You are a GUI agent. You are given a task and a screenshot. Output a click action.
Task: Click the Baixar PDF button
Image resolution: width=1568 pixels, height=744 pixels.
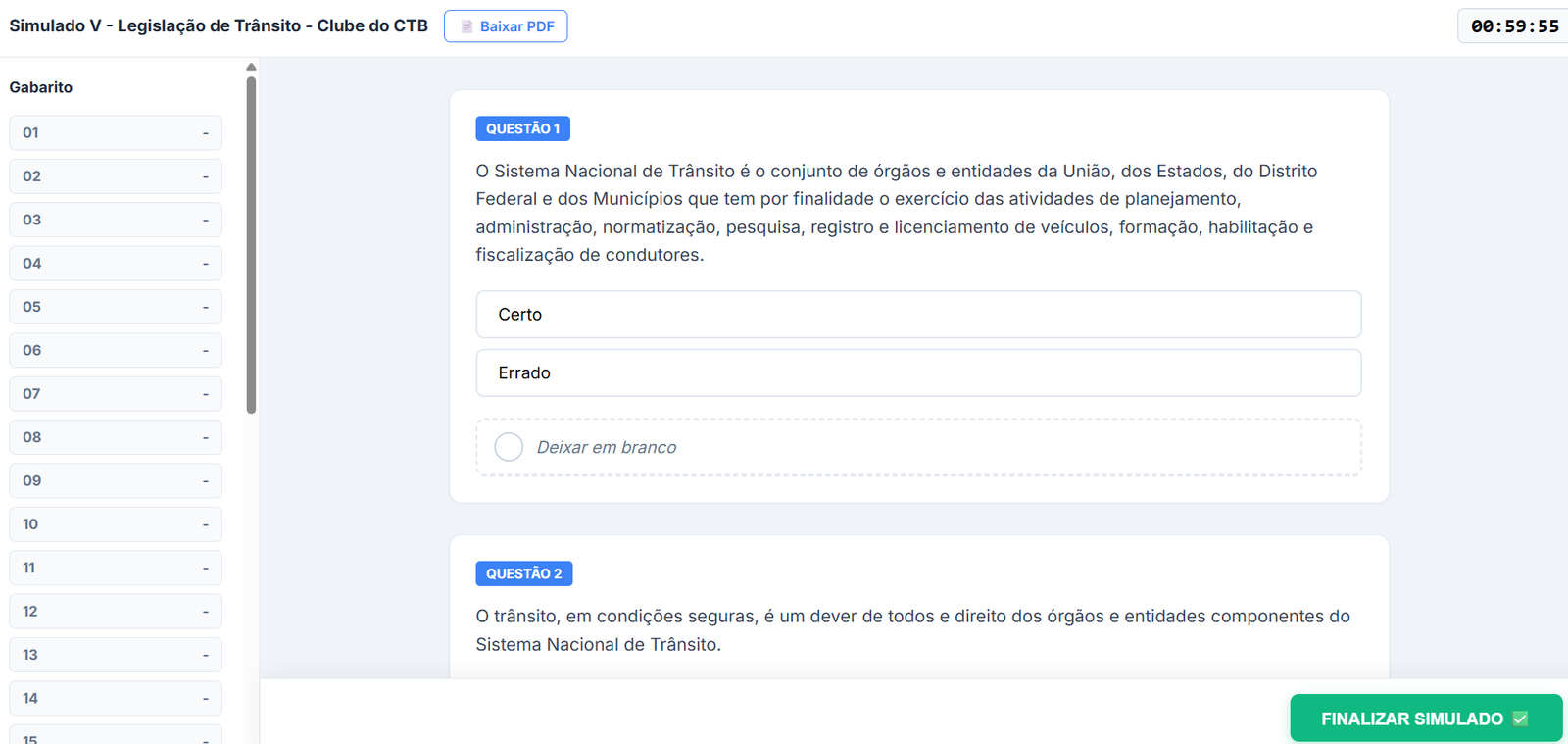pos(506,26)
